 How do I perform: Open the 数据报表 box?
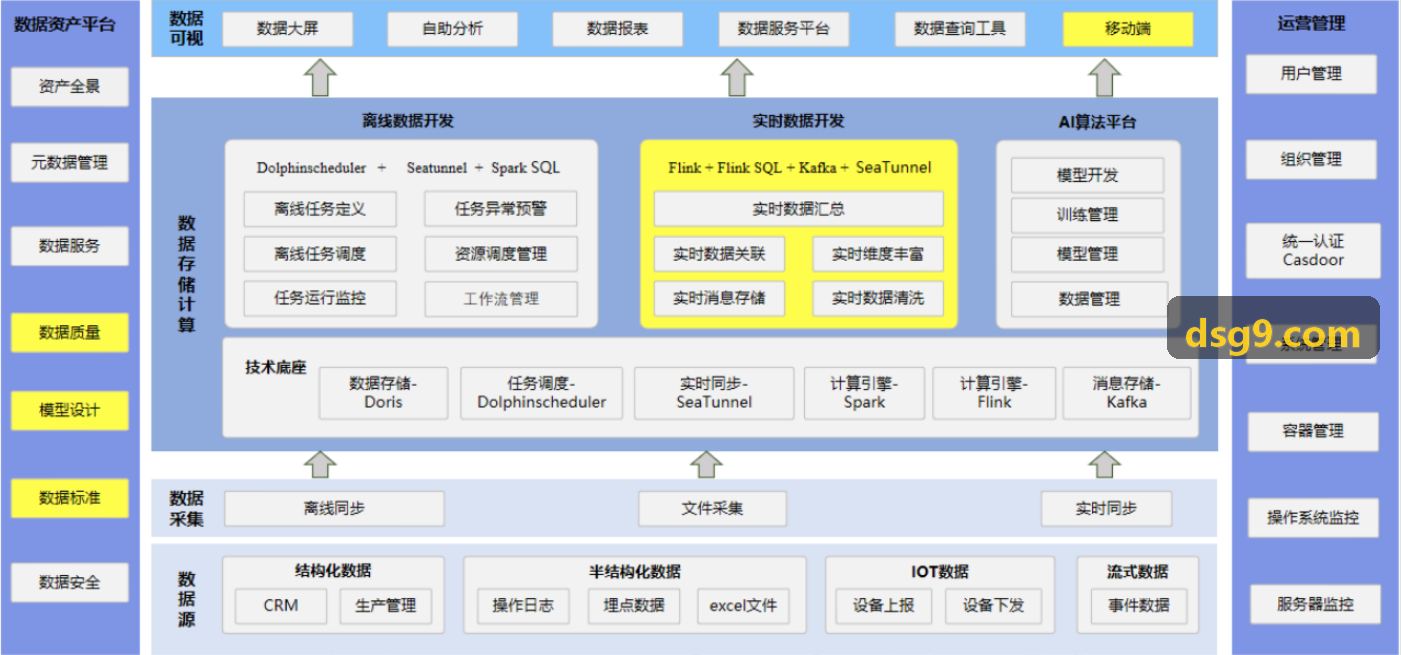[618, 29]
